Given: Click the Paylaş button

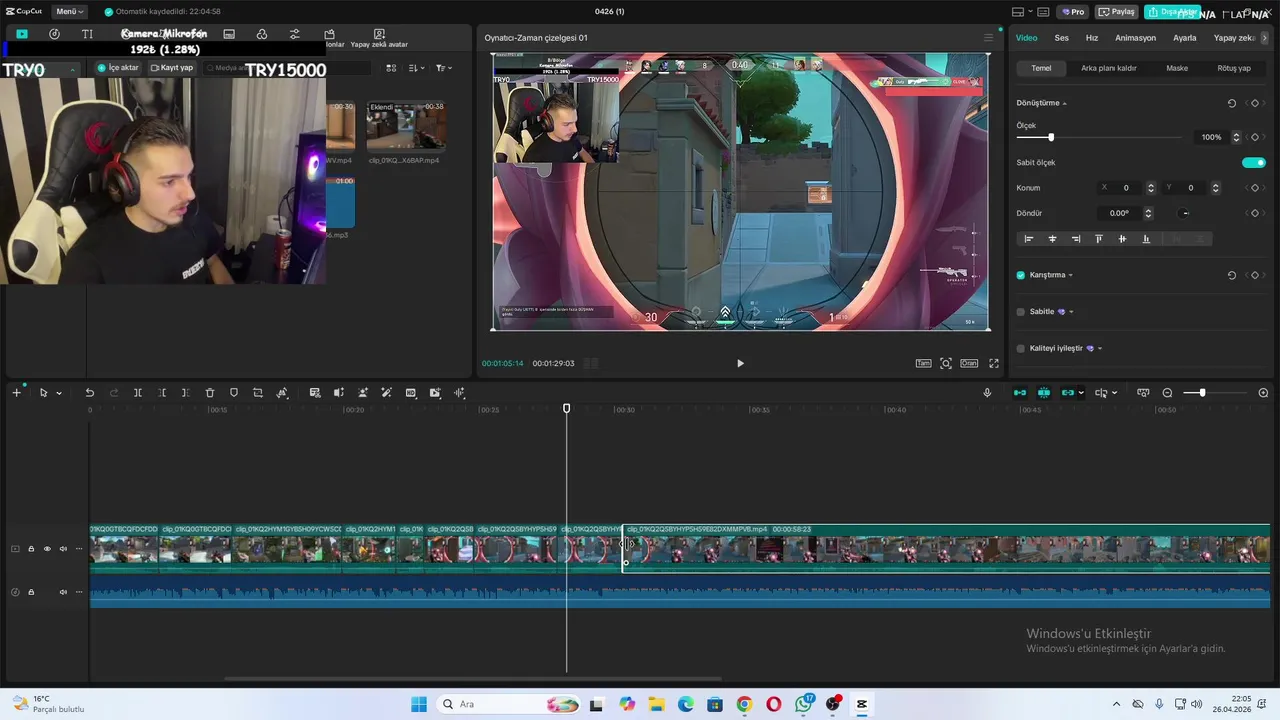Looking at the screenshot, I should (1117, 12).
